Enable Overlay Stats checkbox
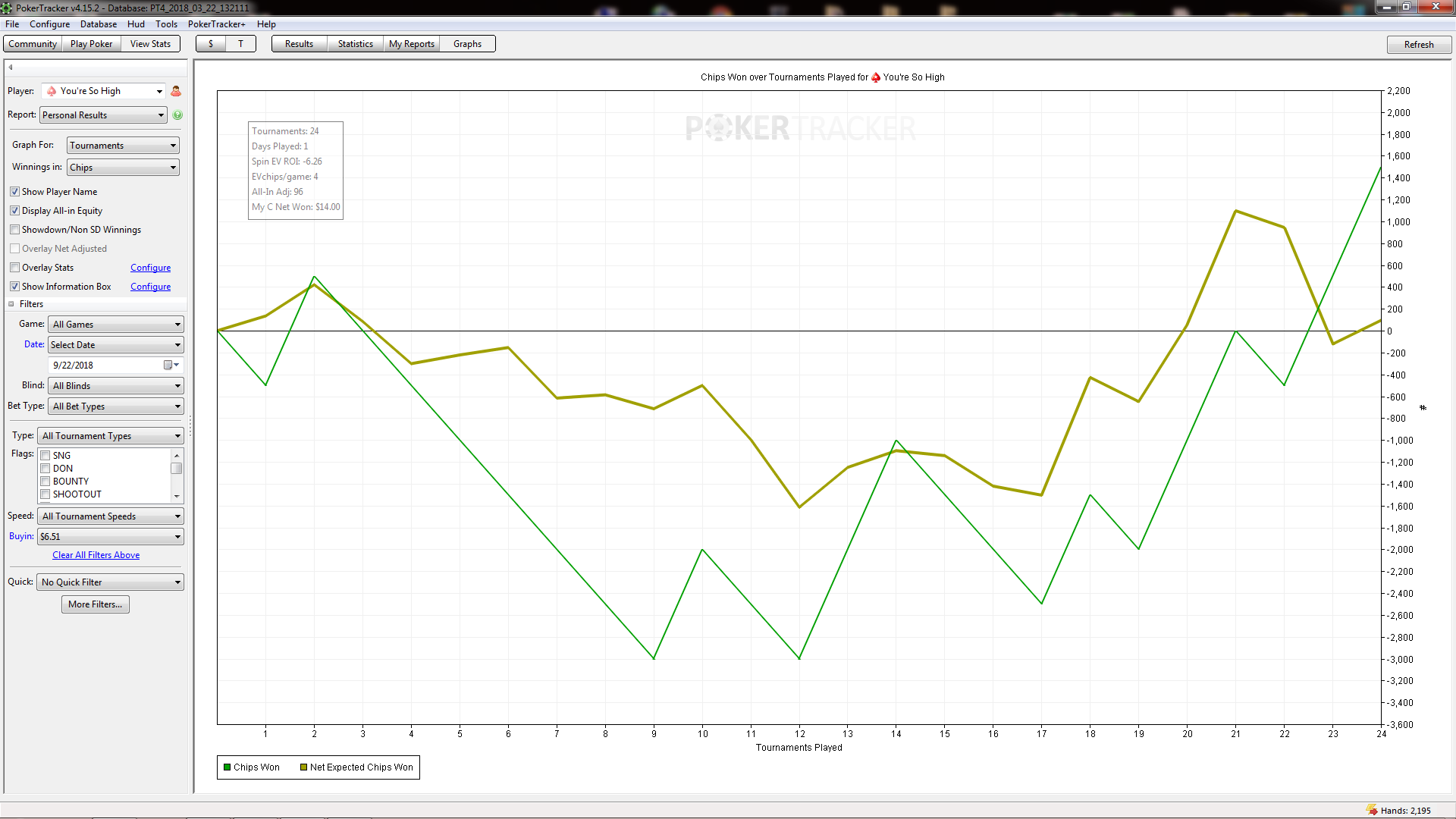The height and width of the screenshot is (819, 1456). [14, 268]
